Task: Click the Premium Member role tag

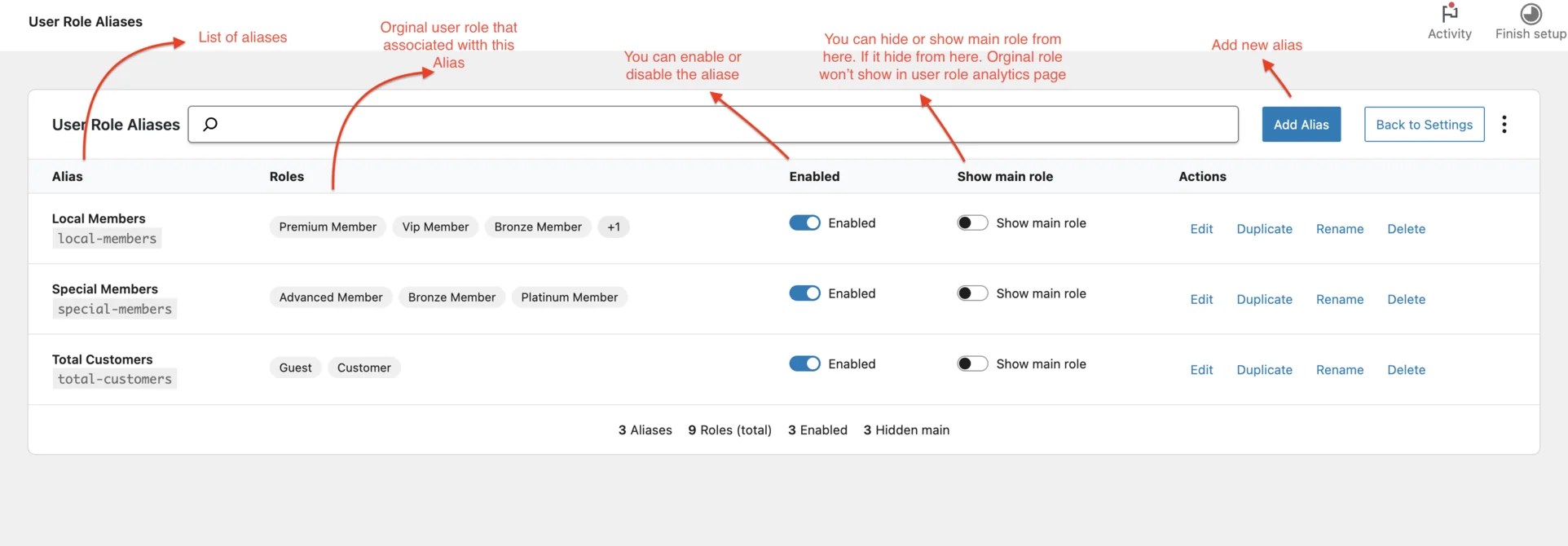Action: [328, 227]
